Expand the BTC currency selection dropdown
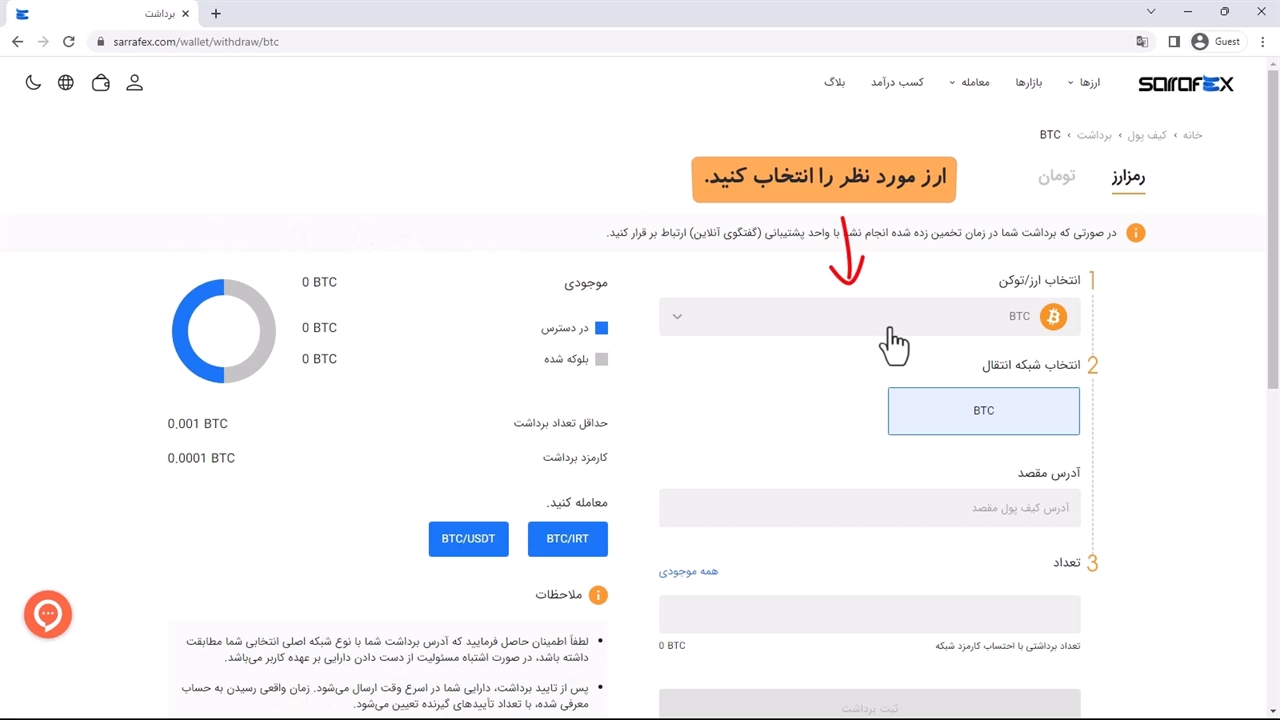Image resolution: width=1280 pixels, height=720 pixels. point(869,317)
